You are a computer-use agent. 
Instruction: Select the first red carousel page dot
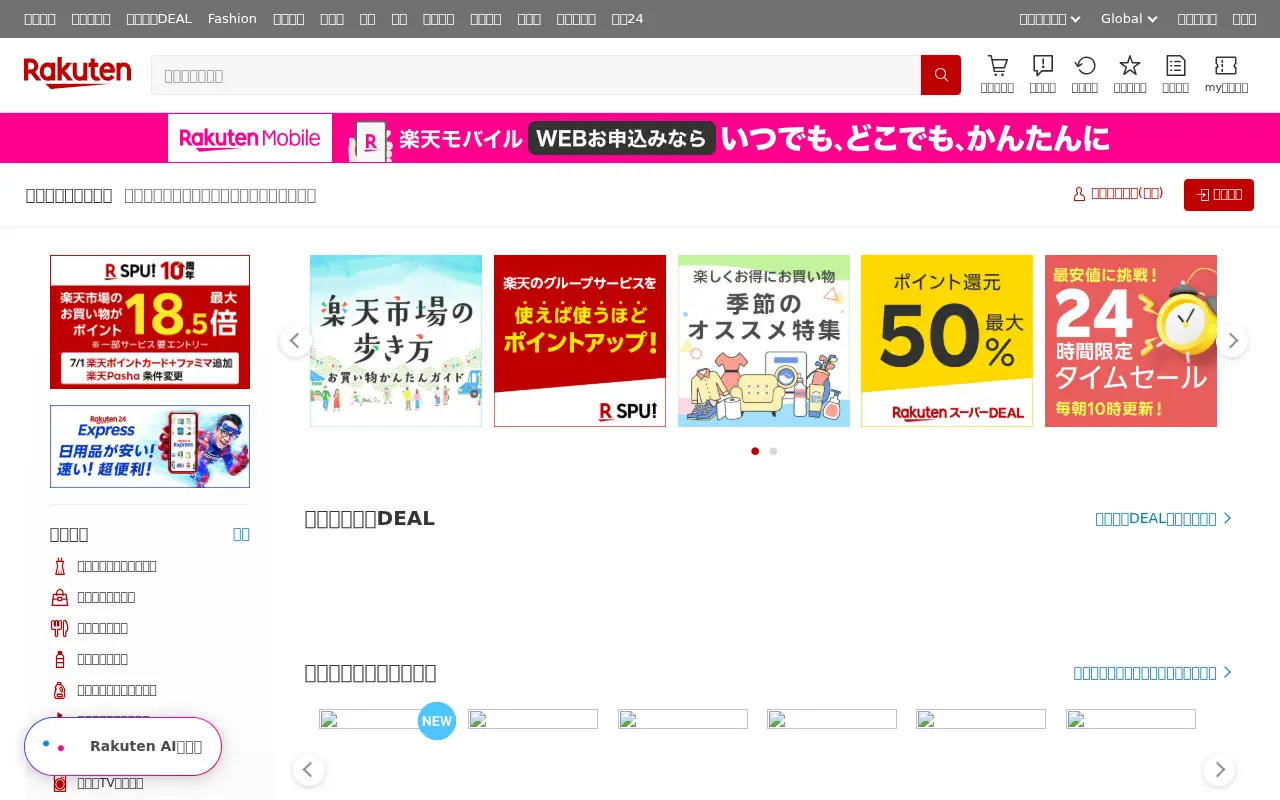click(755, 451)
